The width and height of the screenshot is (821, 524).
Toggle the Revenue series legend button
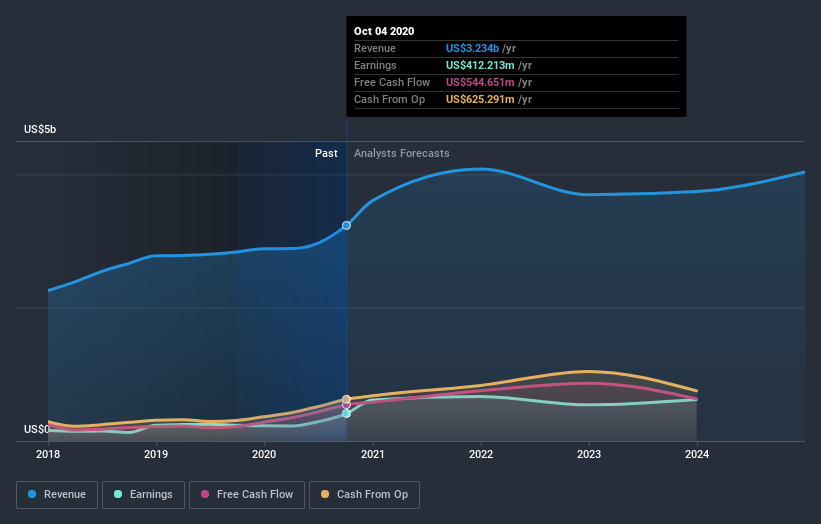pyautogui.click(x=57, y=495)
